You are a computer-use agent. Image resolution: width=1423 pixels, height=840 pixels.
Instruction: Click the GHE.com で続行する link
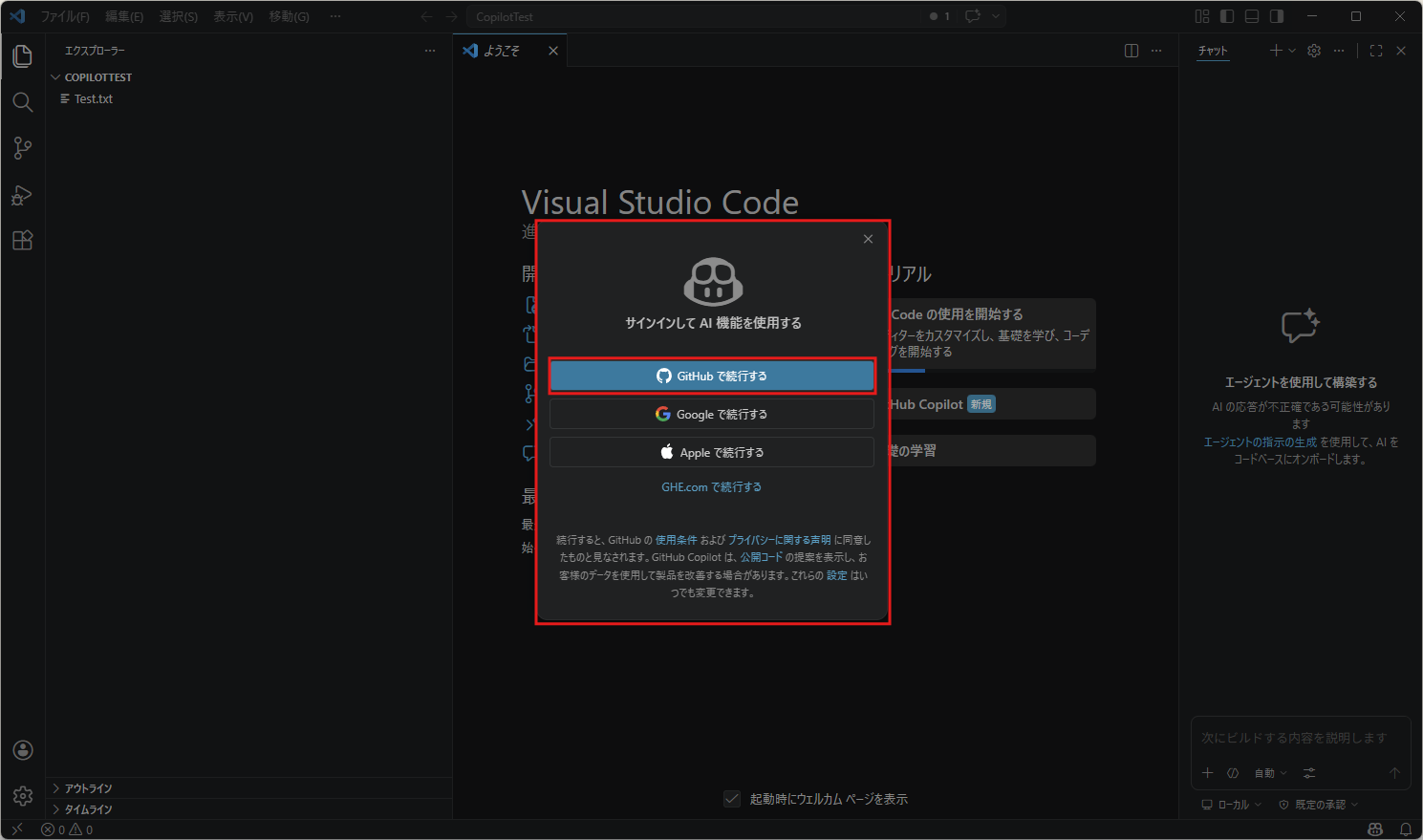(x=712, y=487)
